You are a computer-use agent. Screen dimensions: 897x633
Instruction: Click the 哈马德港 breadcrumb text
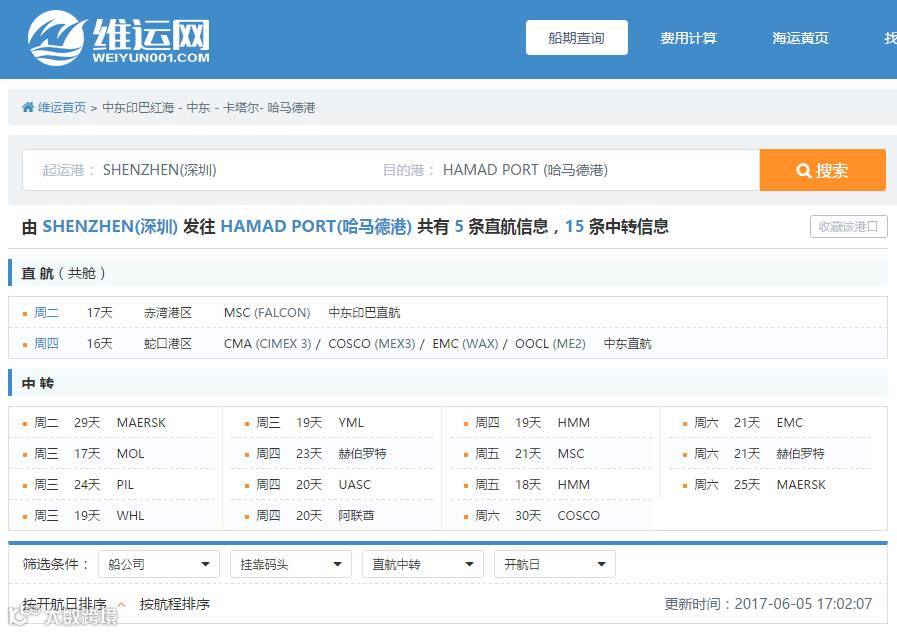click(291, 108)
